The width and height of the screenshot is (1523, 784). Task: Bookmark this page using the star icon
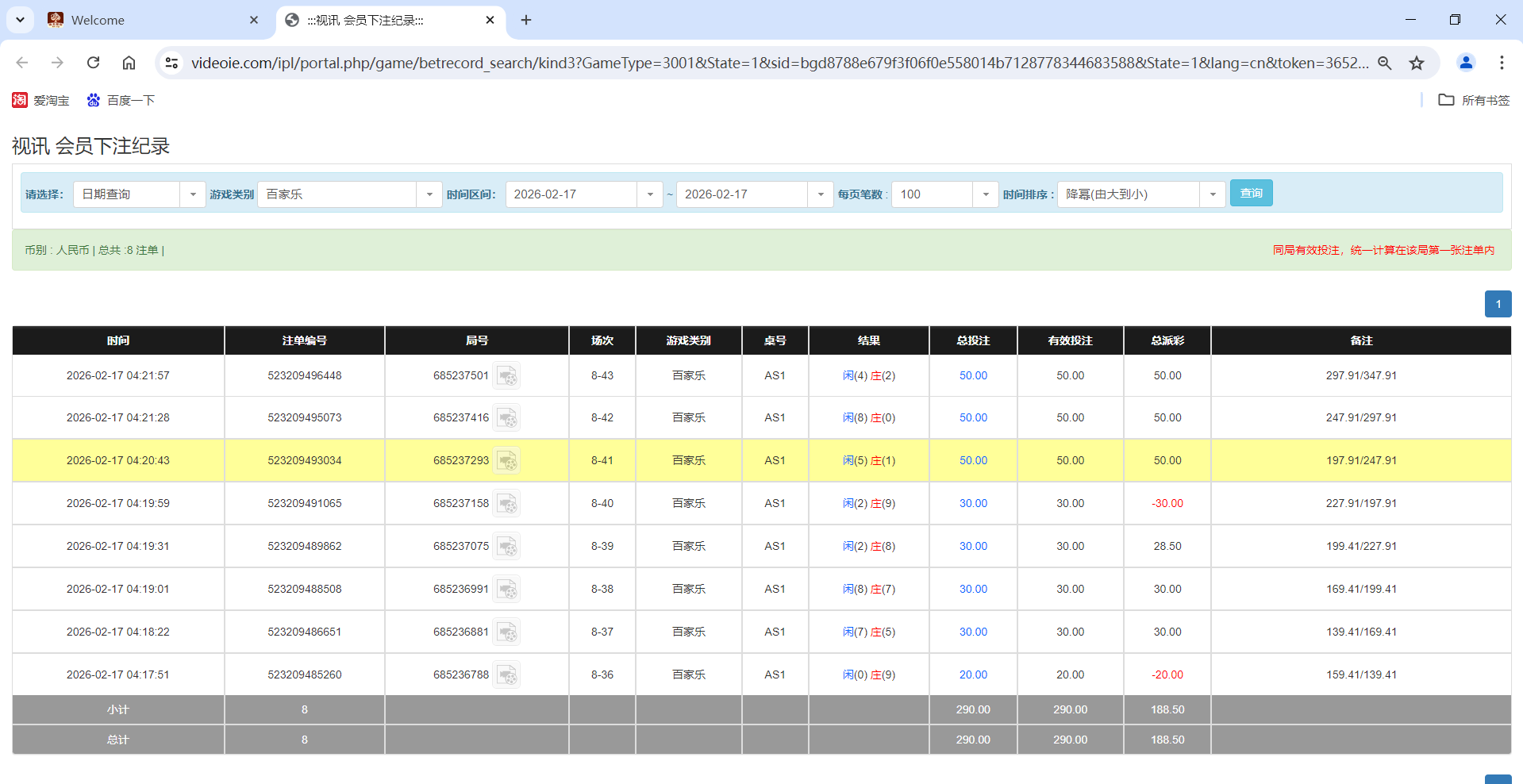point(1417,63)
